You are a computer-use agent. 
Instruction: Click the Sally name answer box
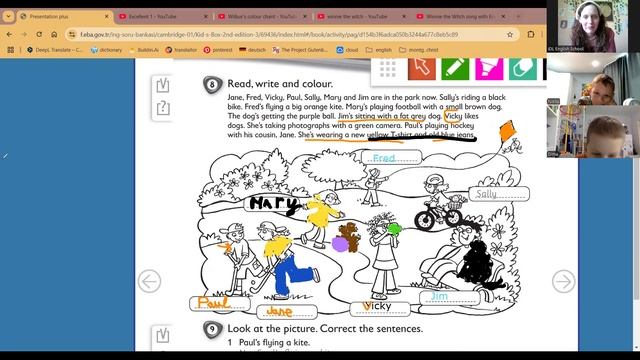coord(499,194)
